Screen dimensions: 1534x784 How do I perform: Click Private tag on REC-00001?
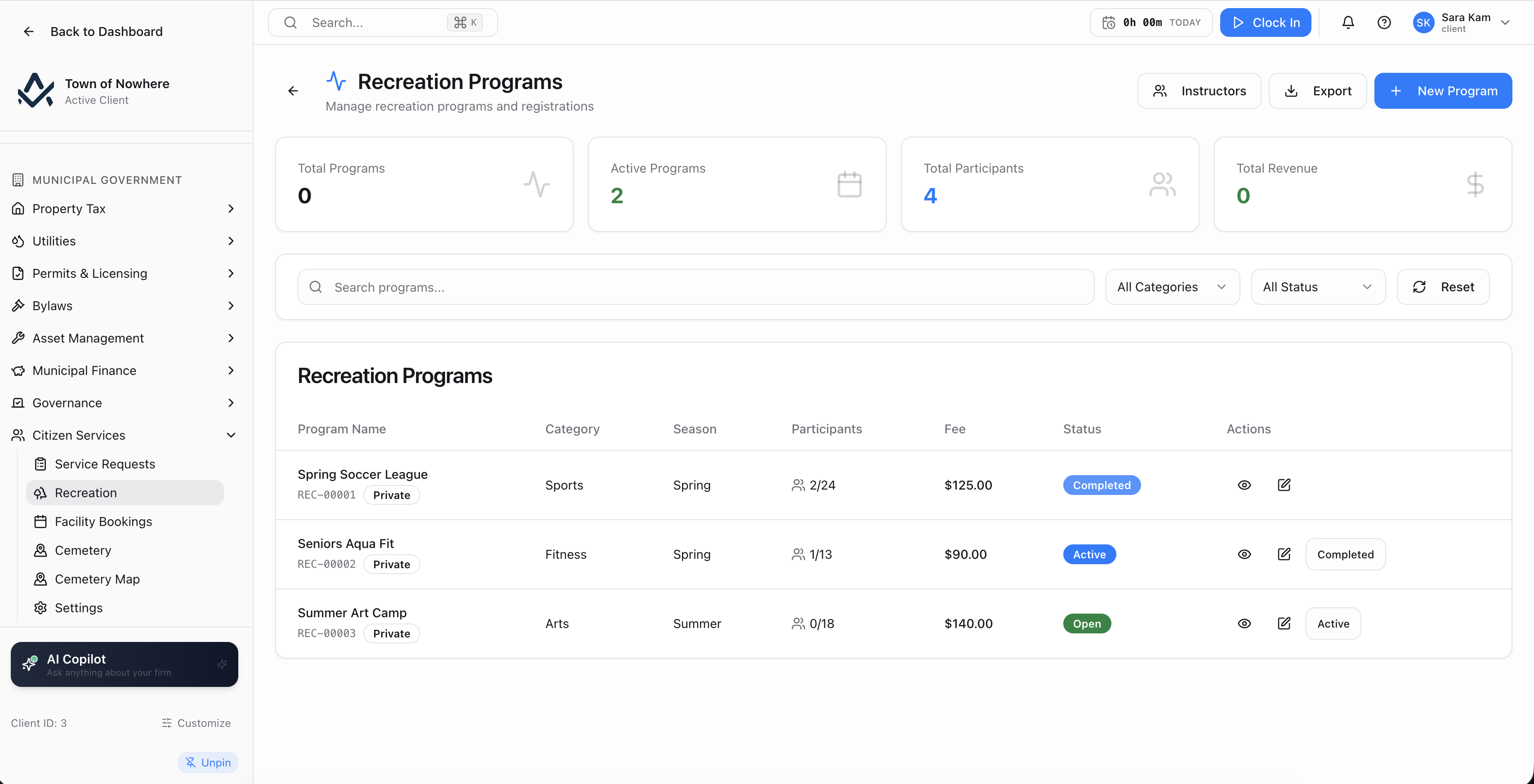(x=391, y=494)
